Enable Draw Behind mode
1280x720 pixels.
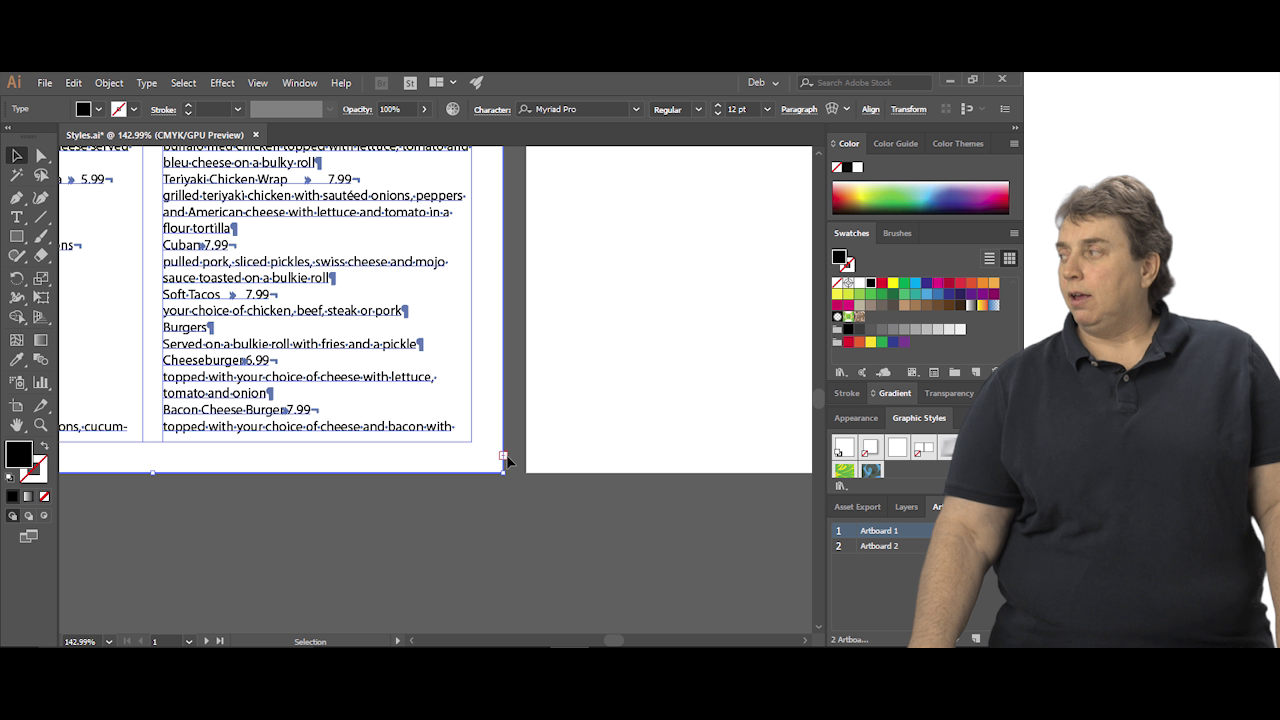click(x=28, y=516)
